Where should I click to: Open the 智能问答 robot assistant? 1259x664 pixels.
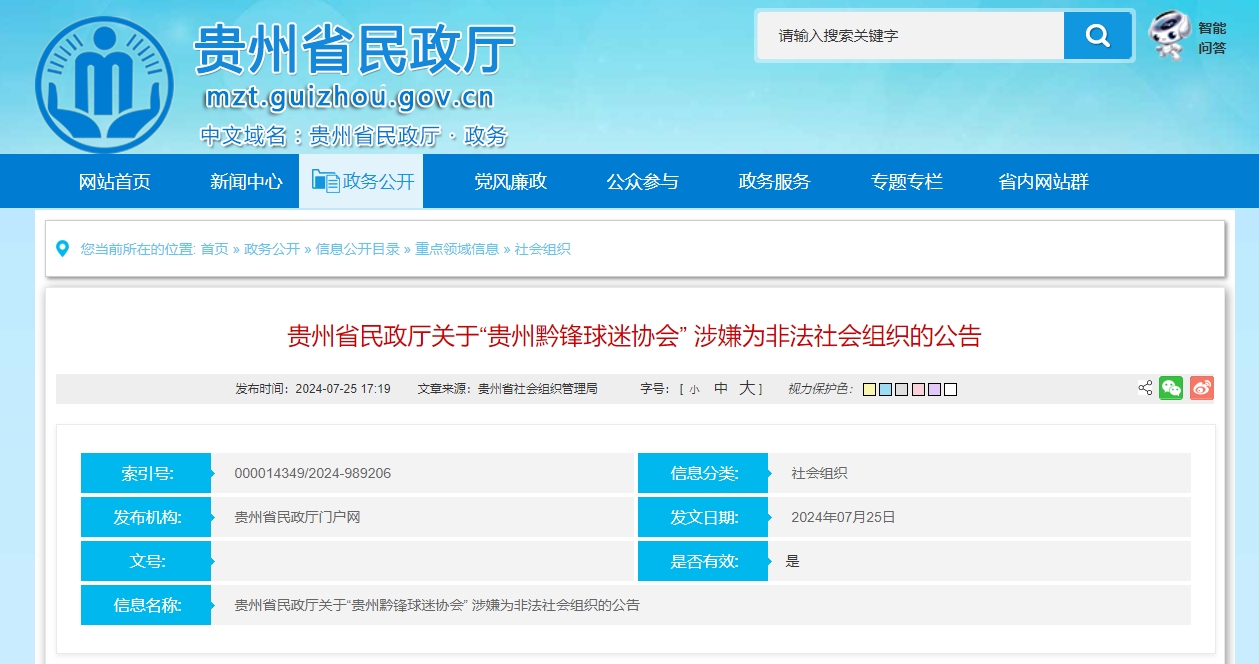[1187, 37]
